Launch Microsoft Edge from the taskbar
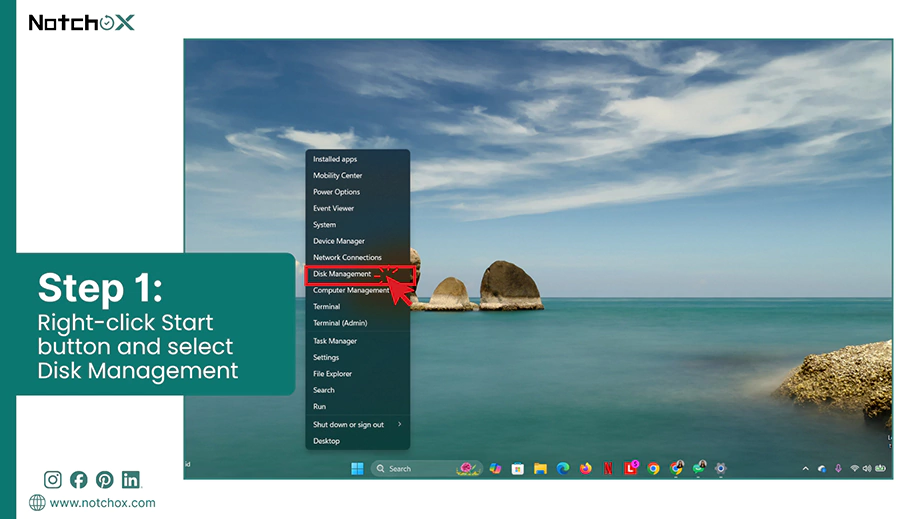922x519 pixels. [563, 469]
